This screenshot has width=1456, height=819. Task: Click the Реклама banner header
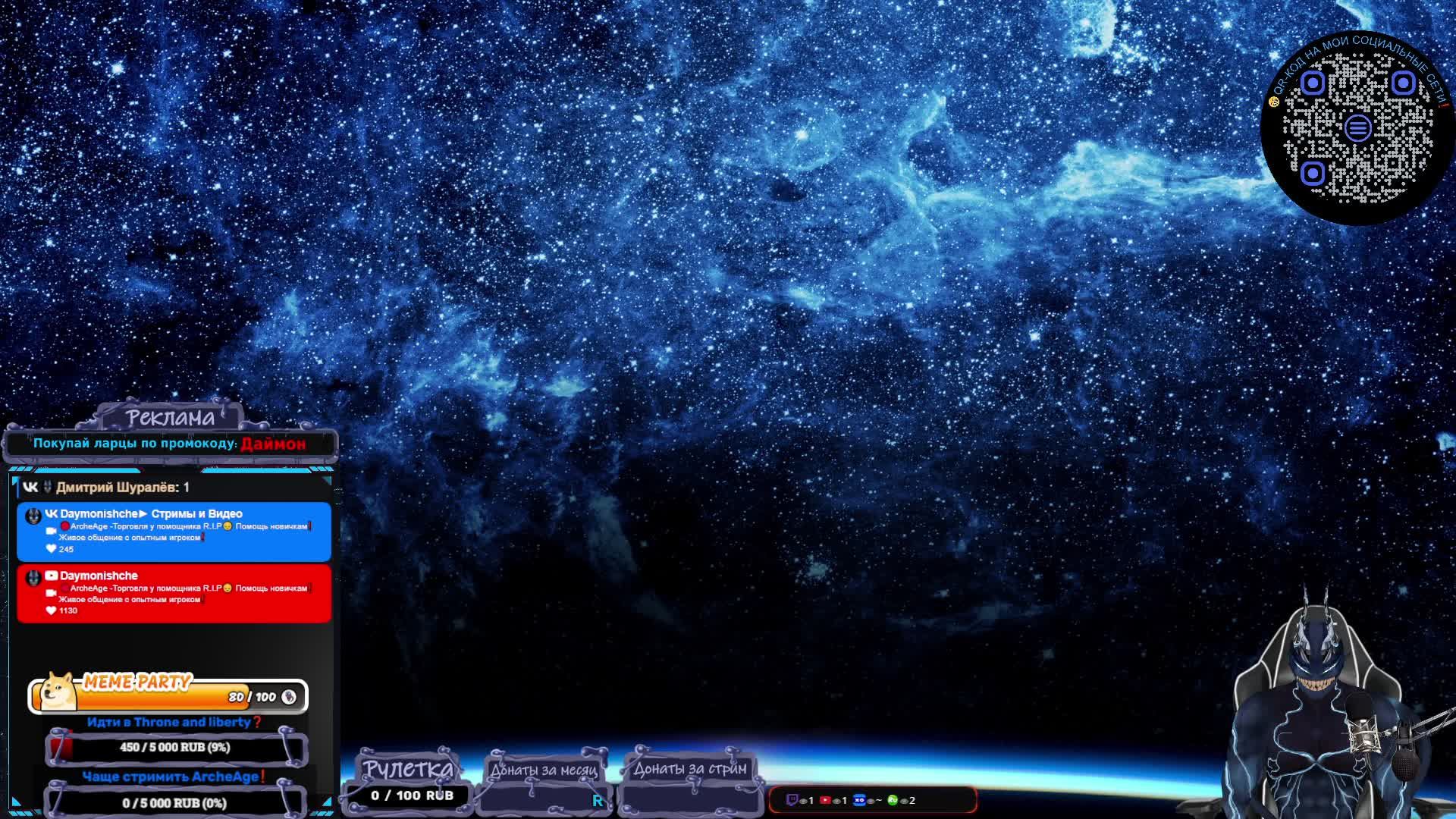point(171,418)
